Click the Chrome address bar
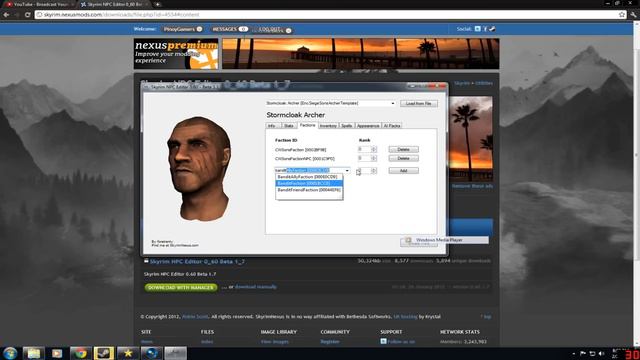 coord(327,15)
